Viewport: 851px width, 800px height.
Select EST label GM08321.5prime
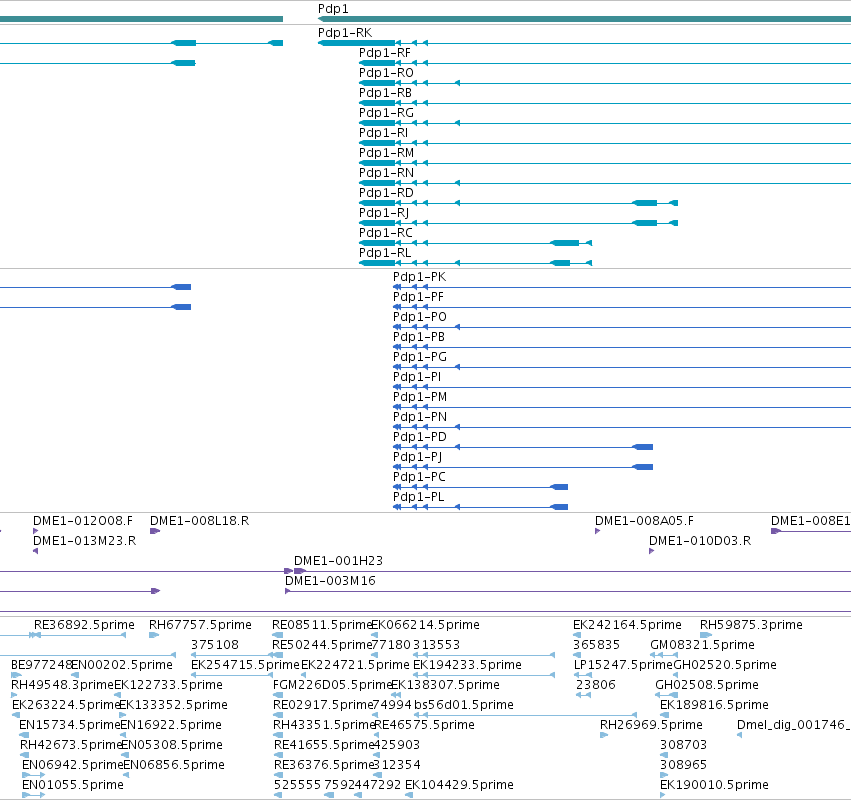pyautogui.click(x=702, y=645)
